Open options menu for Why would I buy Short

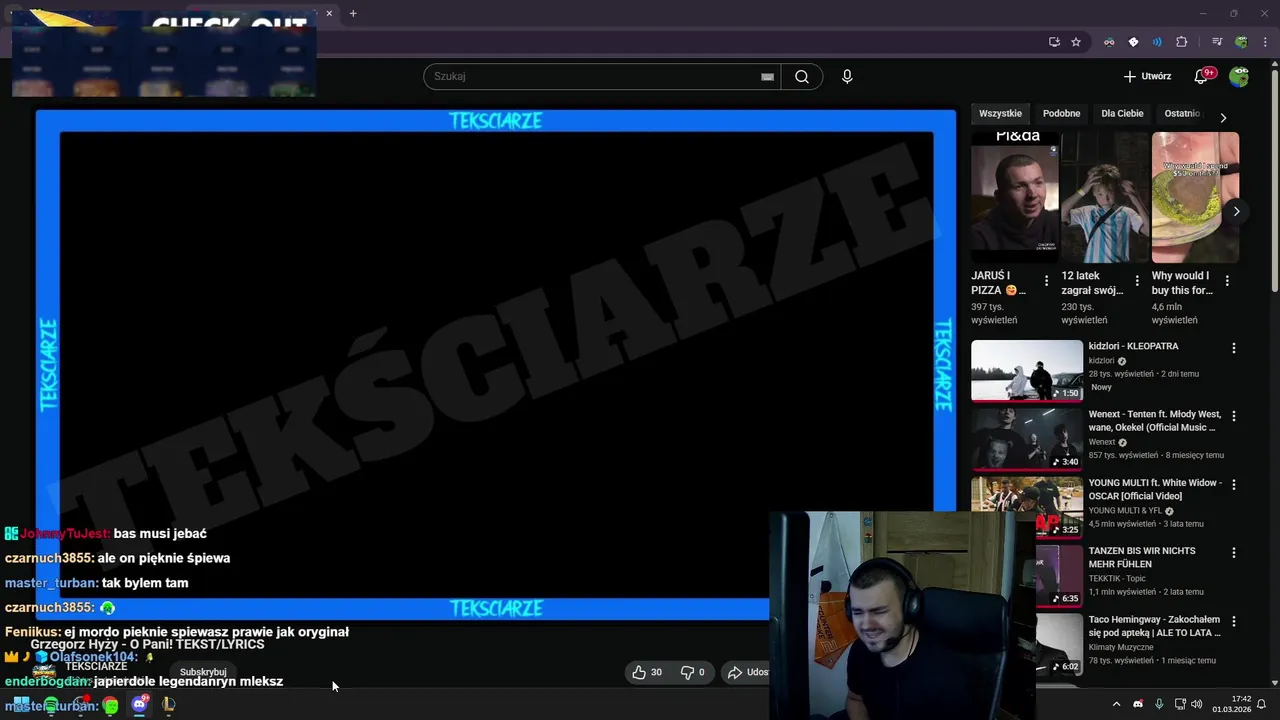[1227, 281]
